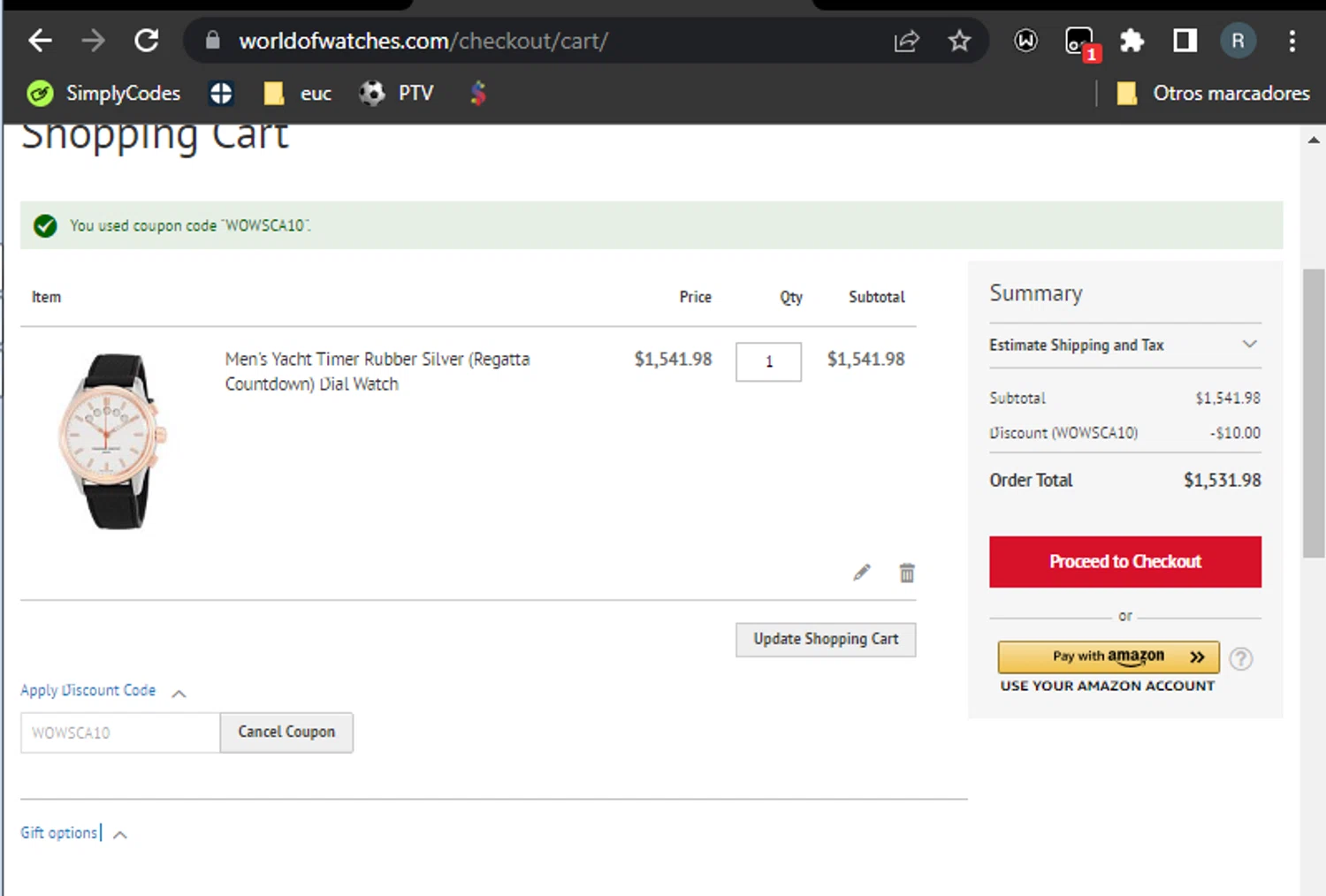The image size is (1326, 896).
Task: Go back to the previous page
Action: click(x=41, y=41)
